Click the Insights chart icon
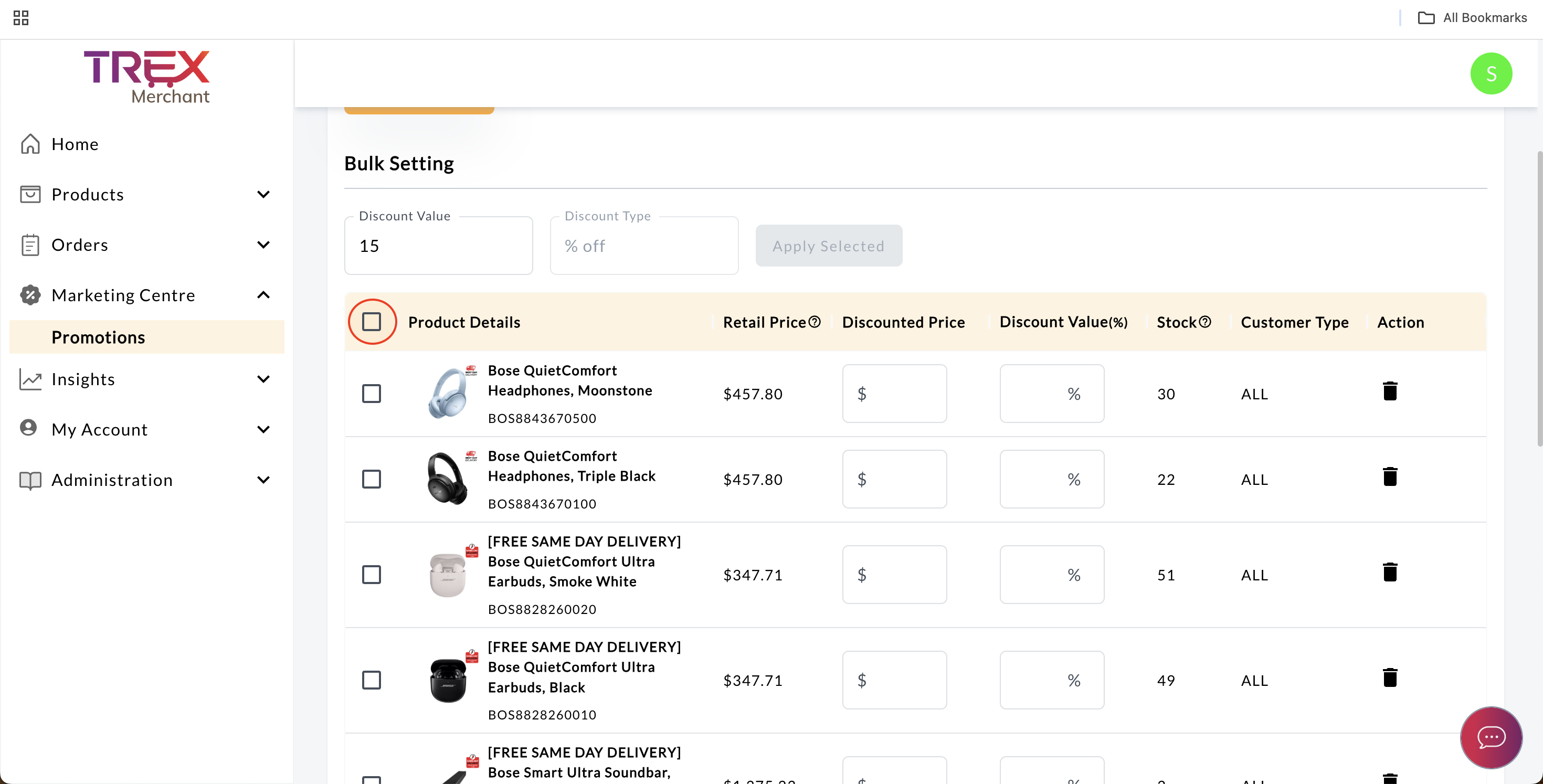This screenshot has height=784, width=1543. coord(30,379)
